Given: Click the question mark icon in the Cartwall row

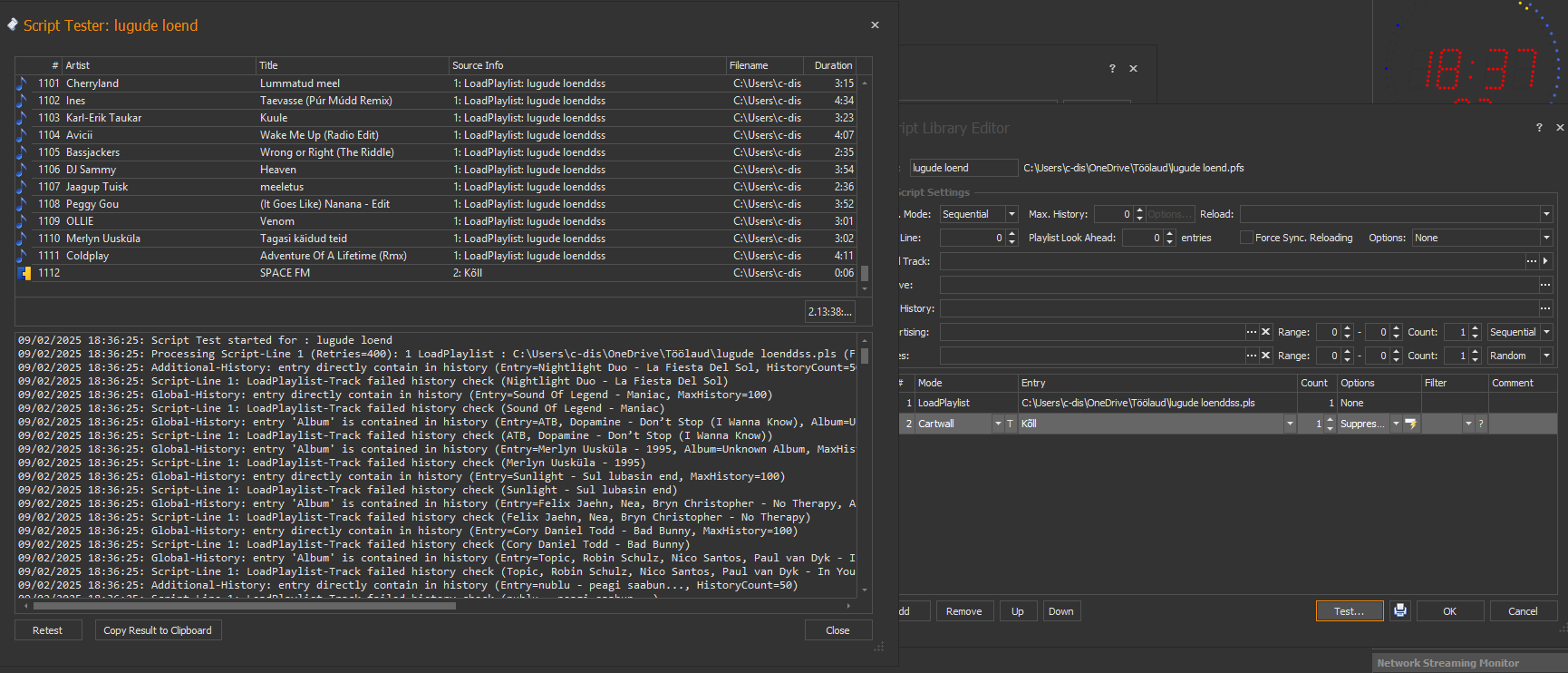Looking at the screenshot, I should click(x=1481, y=424).
